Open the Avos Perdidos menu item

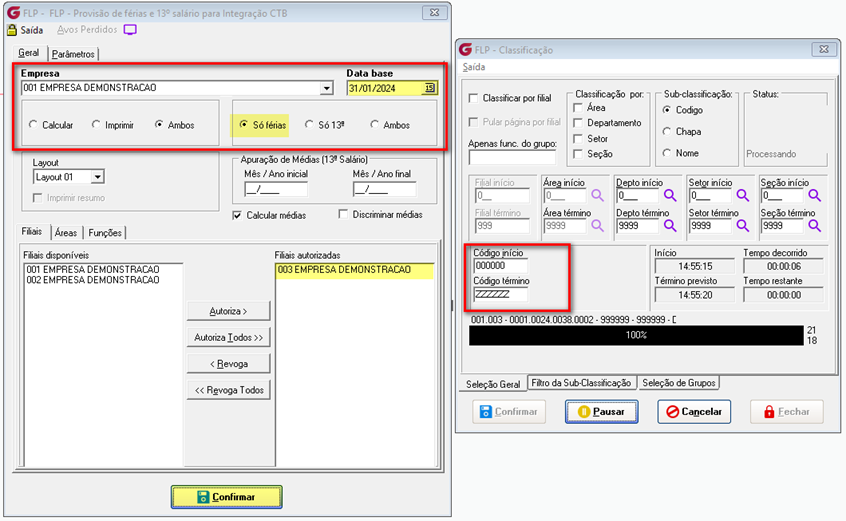87,30
